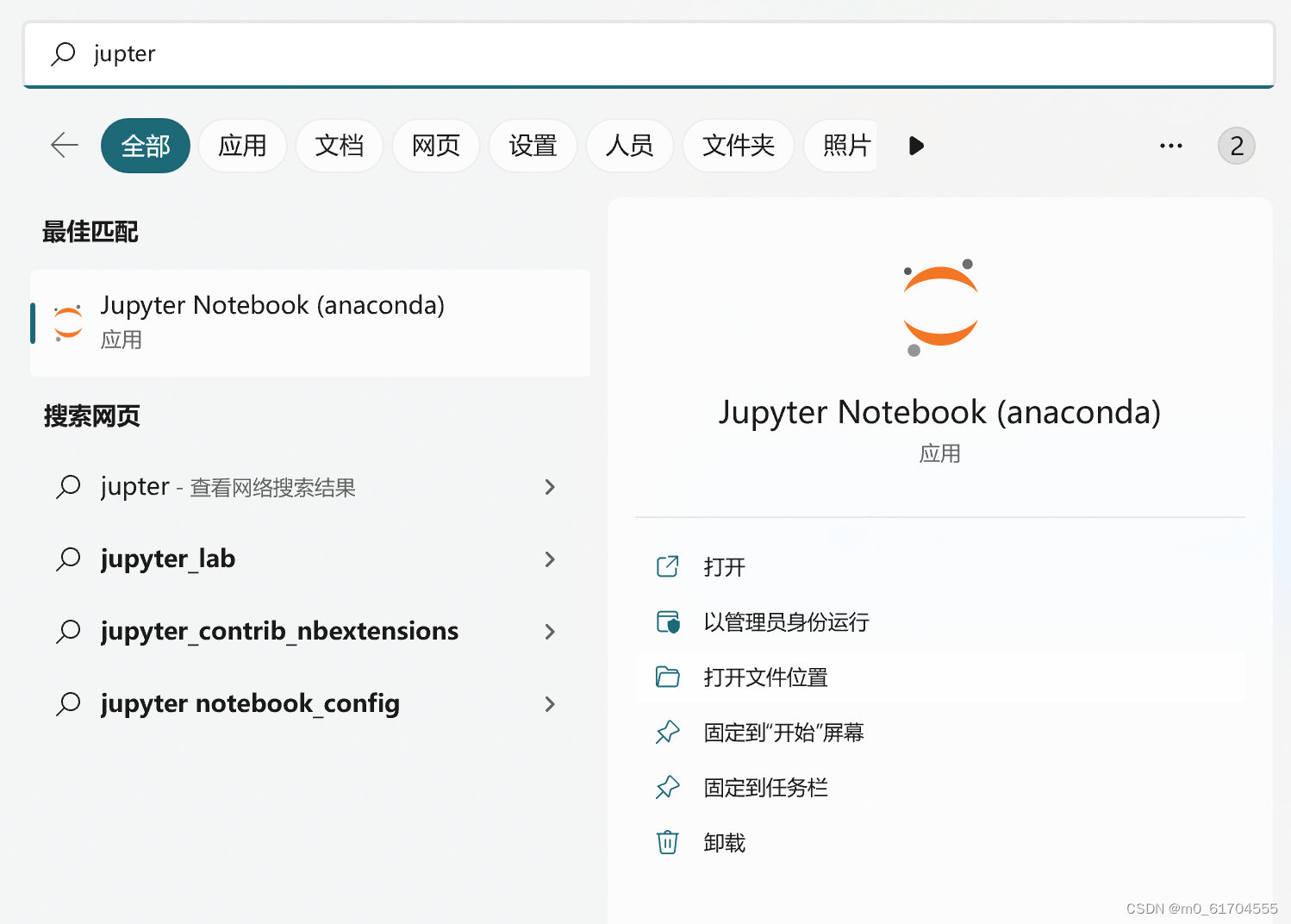The height and width of the screenshot is (924, 1291).
Task: Click the jupyter_lab search suggestion
Action: tap(310, 559)
